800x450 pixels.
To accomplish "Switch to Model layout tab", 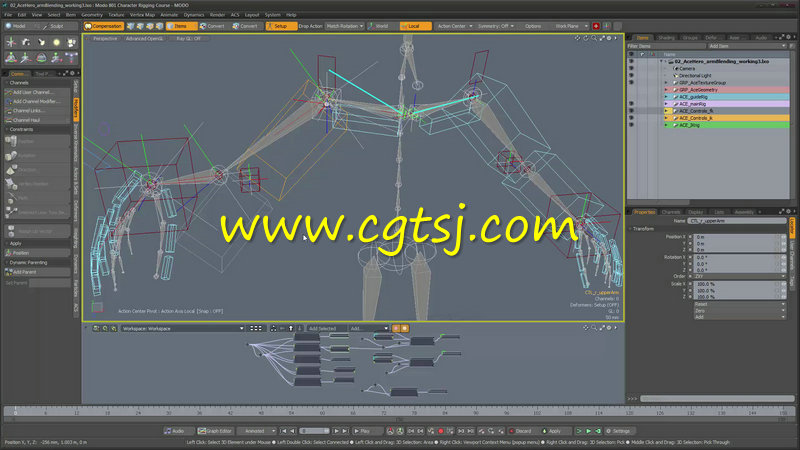I will click(19, 26).
